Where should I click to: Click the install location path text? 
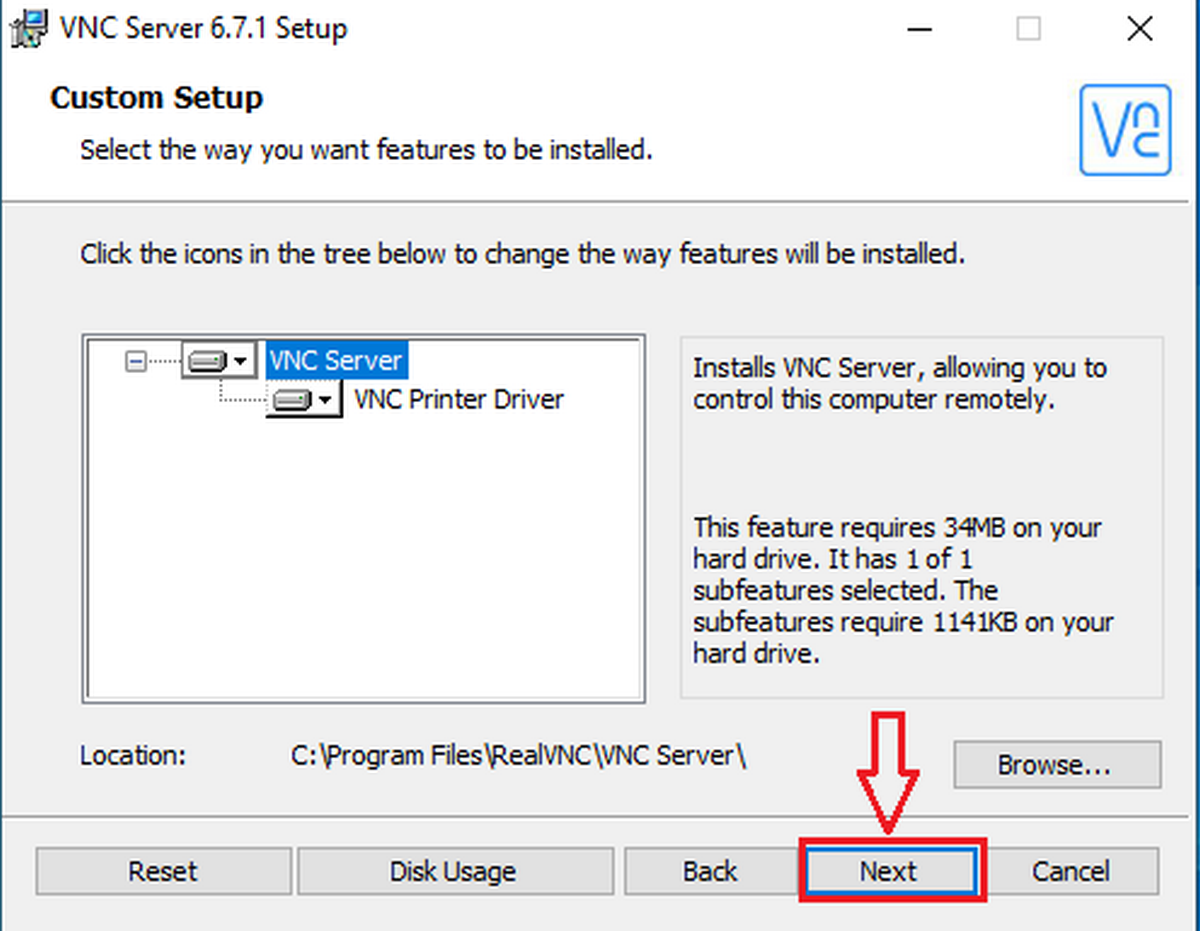click(x=519, y=755)
